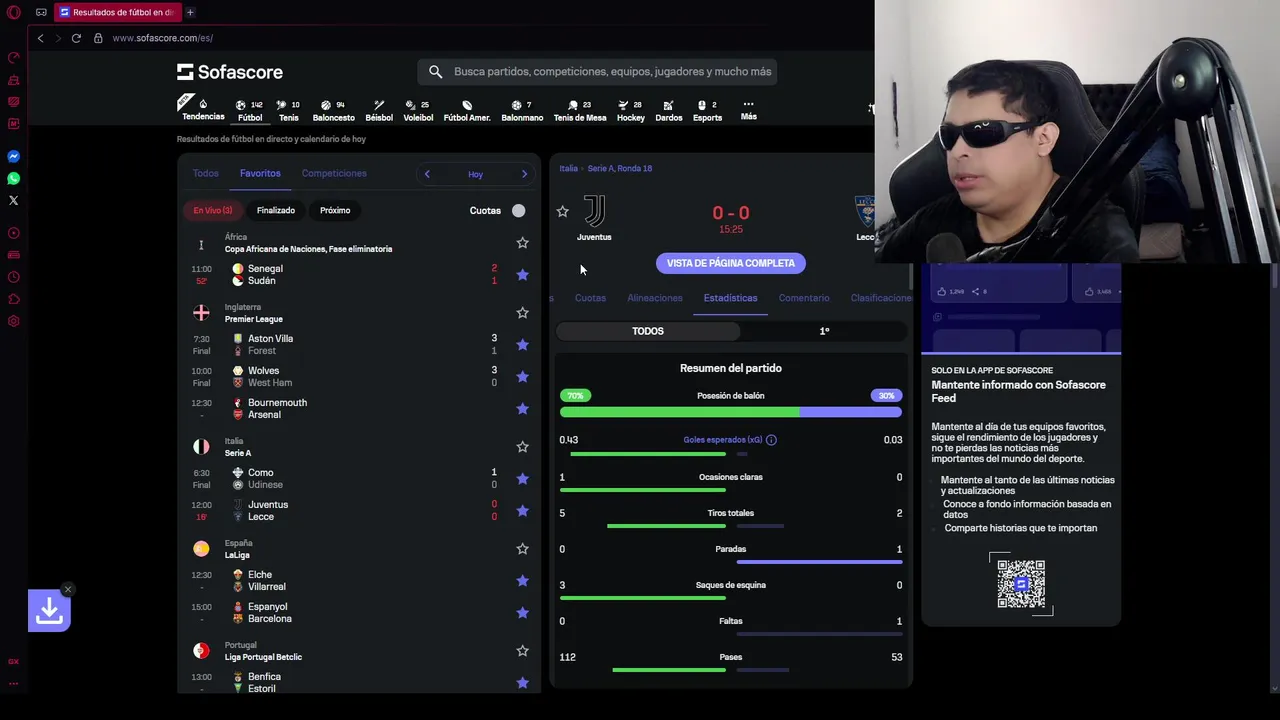Unfavorite the Senegal vs Sudán match
This screenshot has height=720, width=1280.
coord(522,274)
